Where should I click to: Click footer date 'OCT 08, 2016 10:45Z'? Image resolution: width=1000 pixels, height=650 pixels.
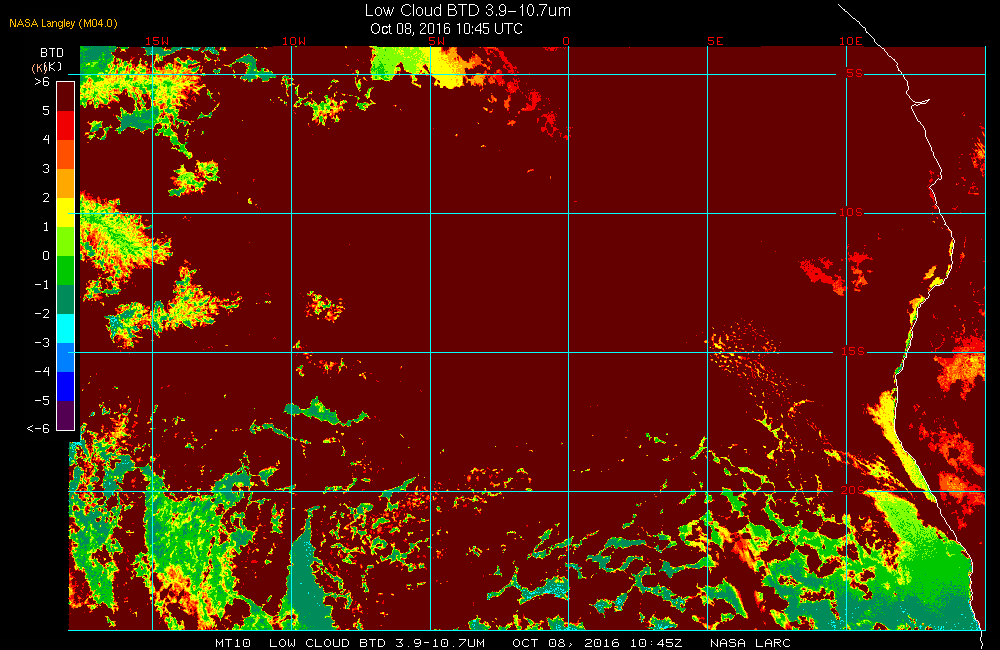coord(598,643)
